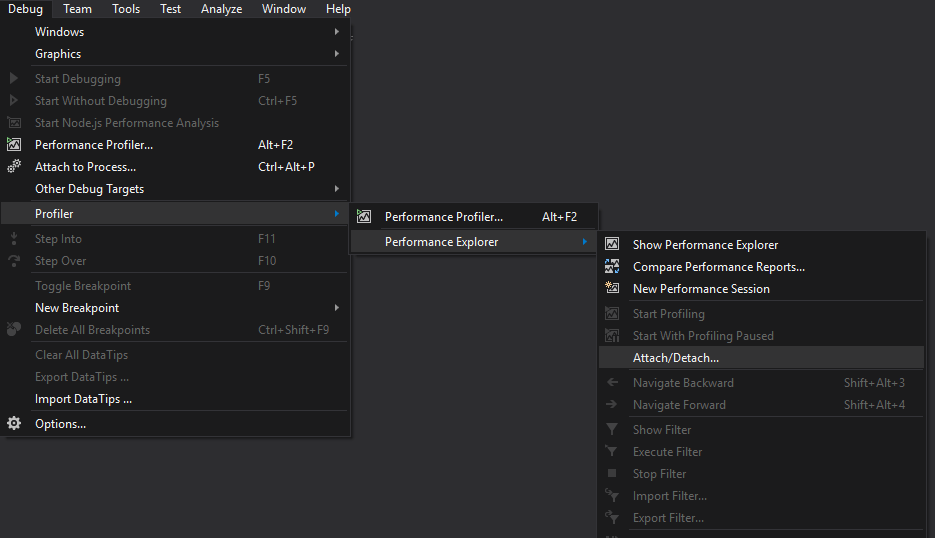
Task: Open the Test menu
Action: (x=171, y=9)
